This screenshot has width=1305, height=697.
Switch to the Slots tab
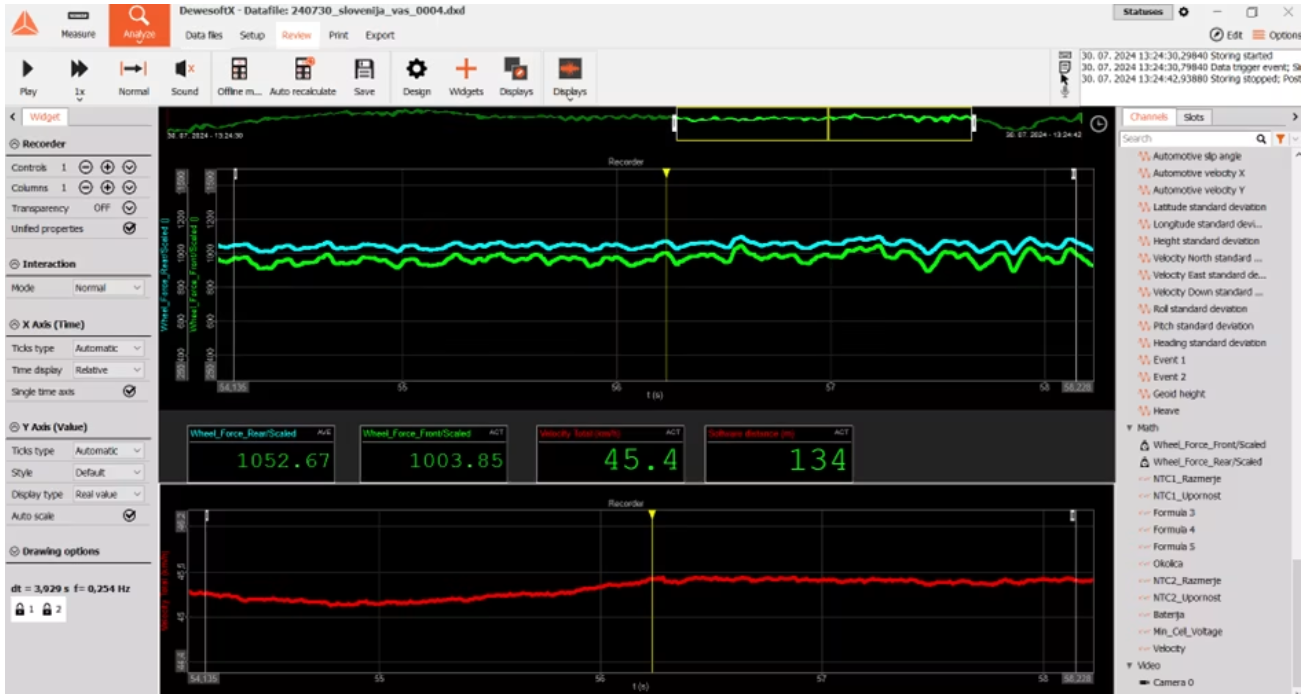point(1194,117)
